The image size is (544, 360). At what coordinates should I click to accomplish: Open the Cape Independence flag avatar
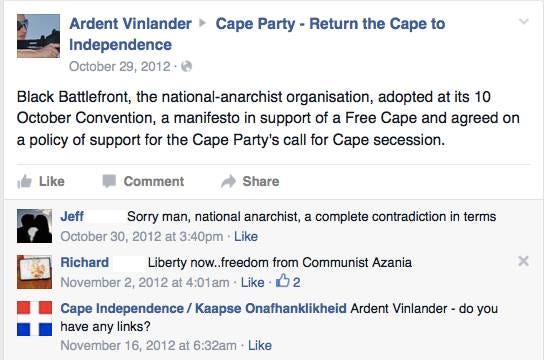coord(34,318)
